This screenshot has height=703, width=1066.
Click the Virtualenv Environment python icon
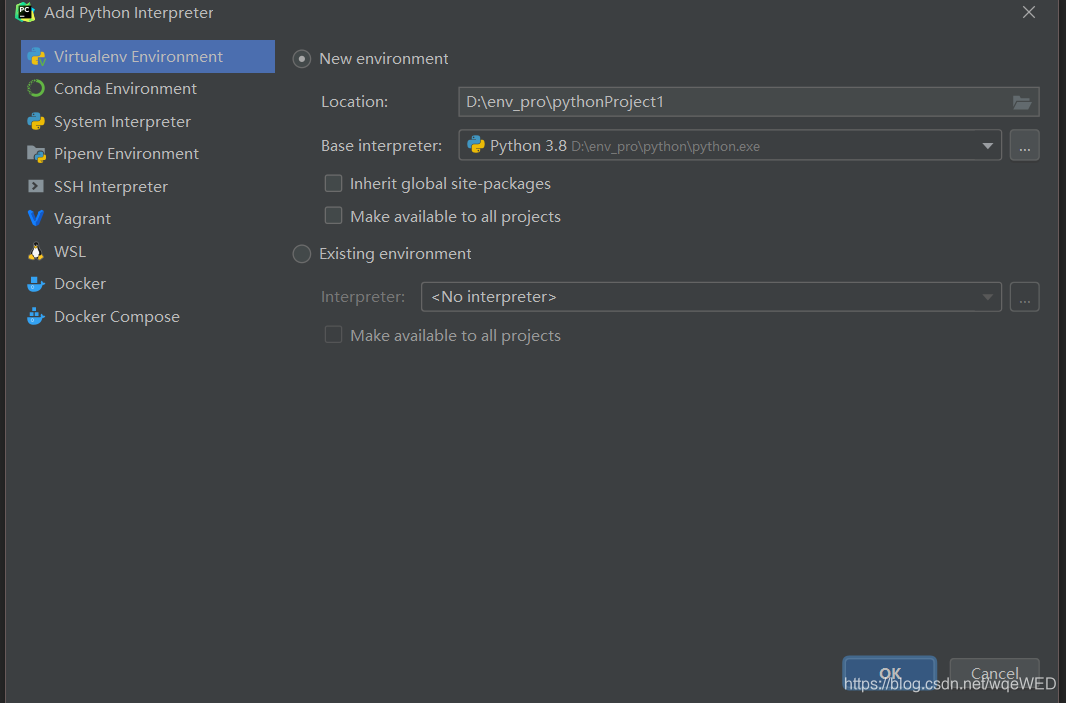point(36,57)
